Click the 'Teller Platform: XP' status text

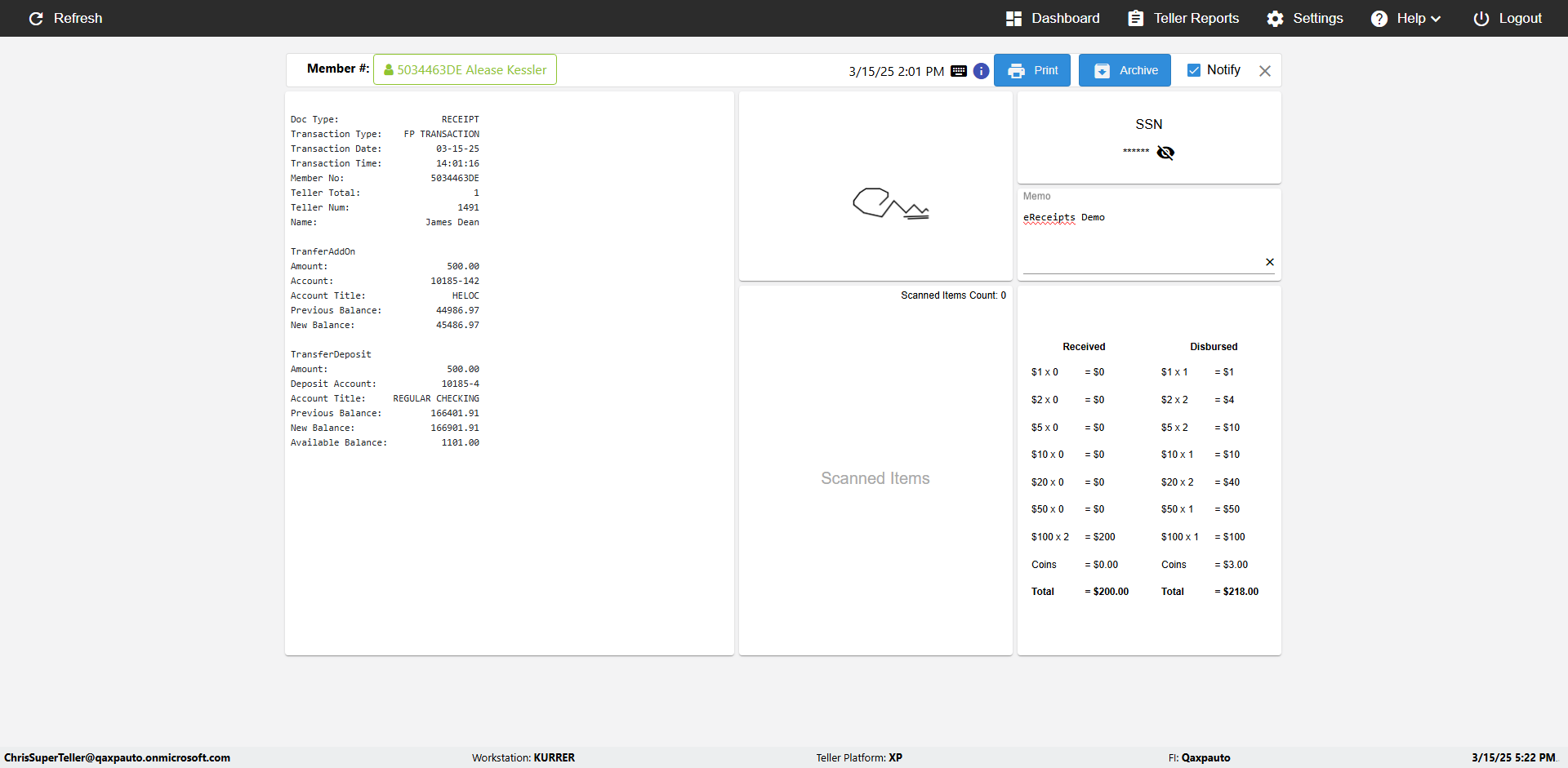pos(859,757)
